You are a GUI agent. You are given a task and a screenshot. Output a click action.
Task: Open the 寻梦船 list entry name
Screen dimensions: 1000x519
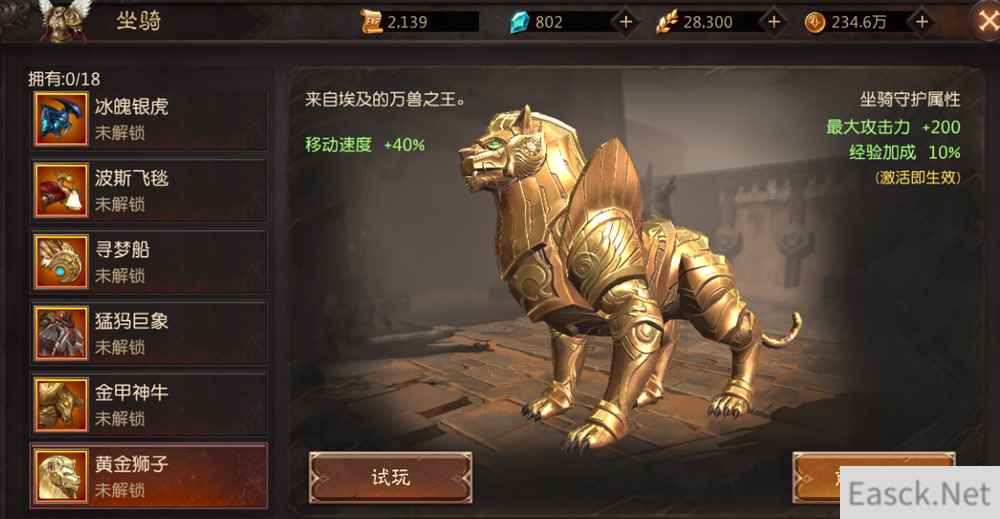coord(122,249)
